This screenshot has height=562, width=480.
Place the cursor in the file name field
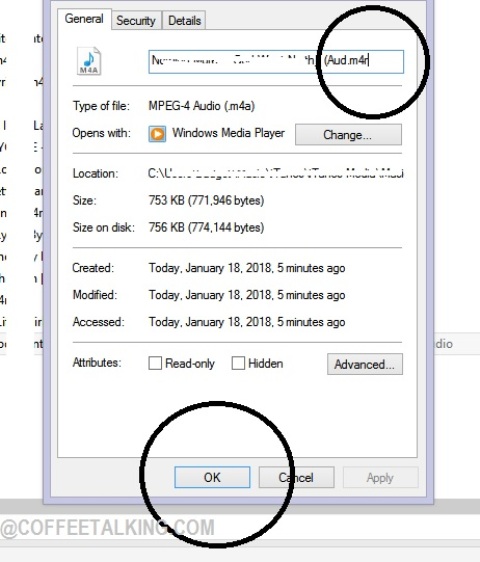tap(276, 62)
